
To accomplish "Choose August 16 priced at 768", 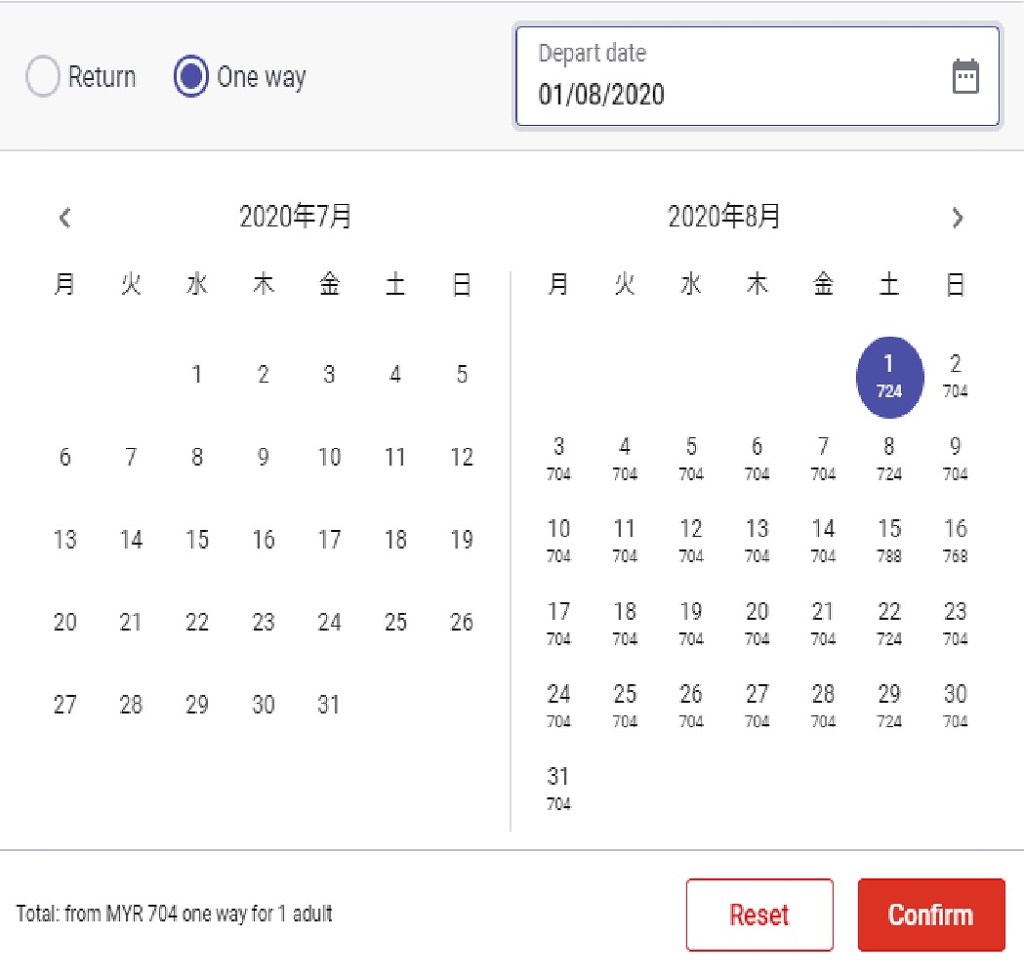I will coord(955,540).
